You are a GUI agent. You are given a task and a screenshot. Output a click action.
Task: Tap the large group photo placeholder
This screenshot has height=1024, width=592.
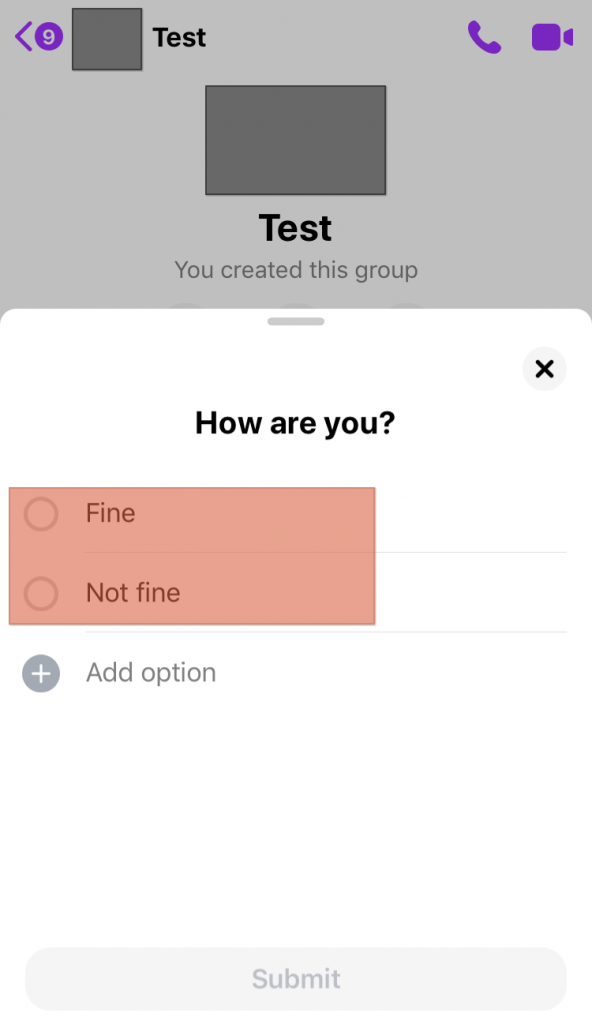coord(295,140)
